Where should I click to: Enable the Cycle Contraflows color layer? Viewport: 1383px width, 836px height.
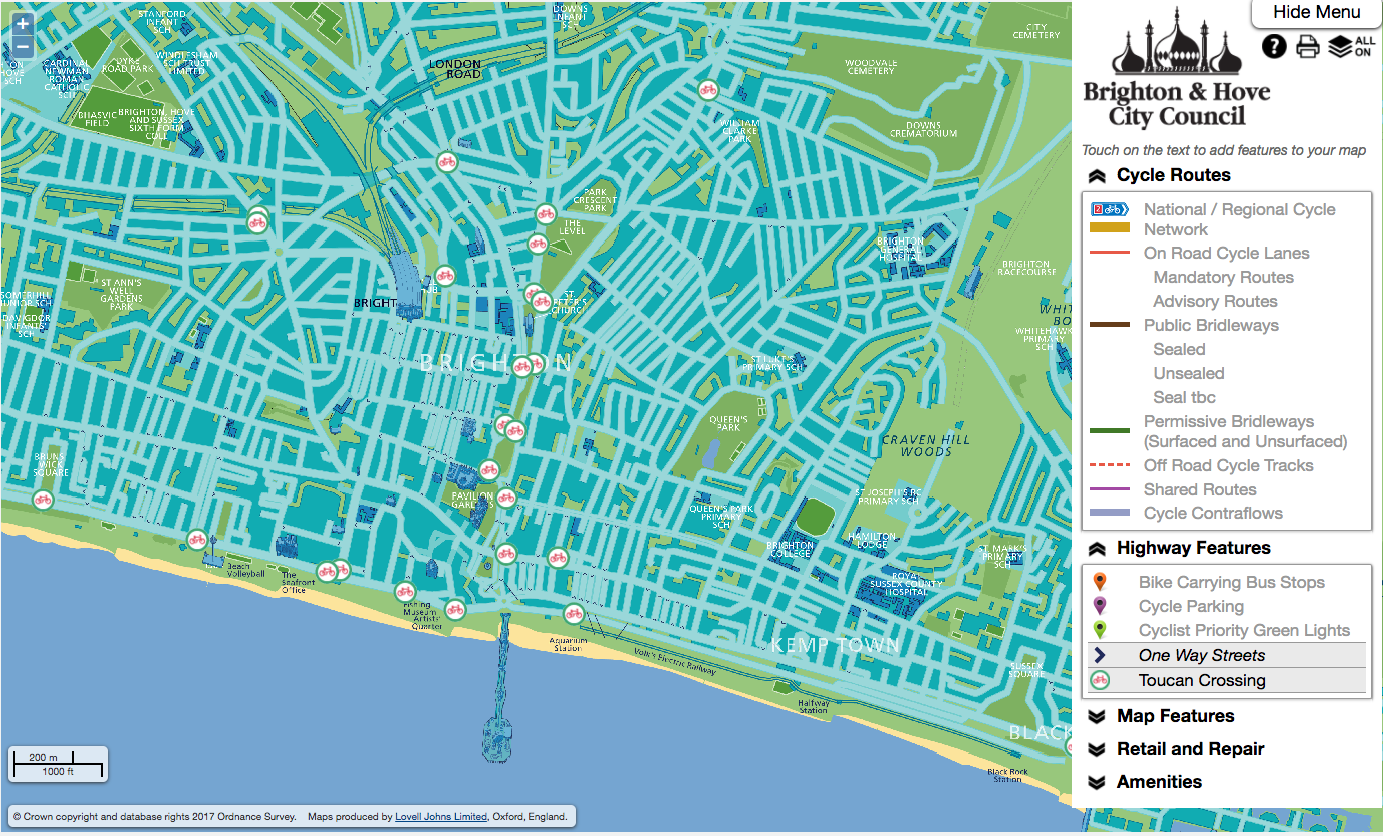[1212, 513]
